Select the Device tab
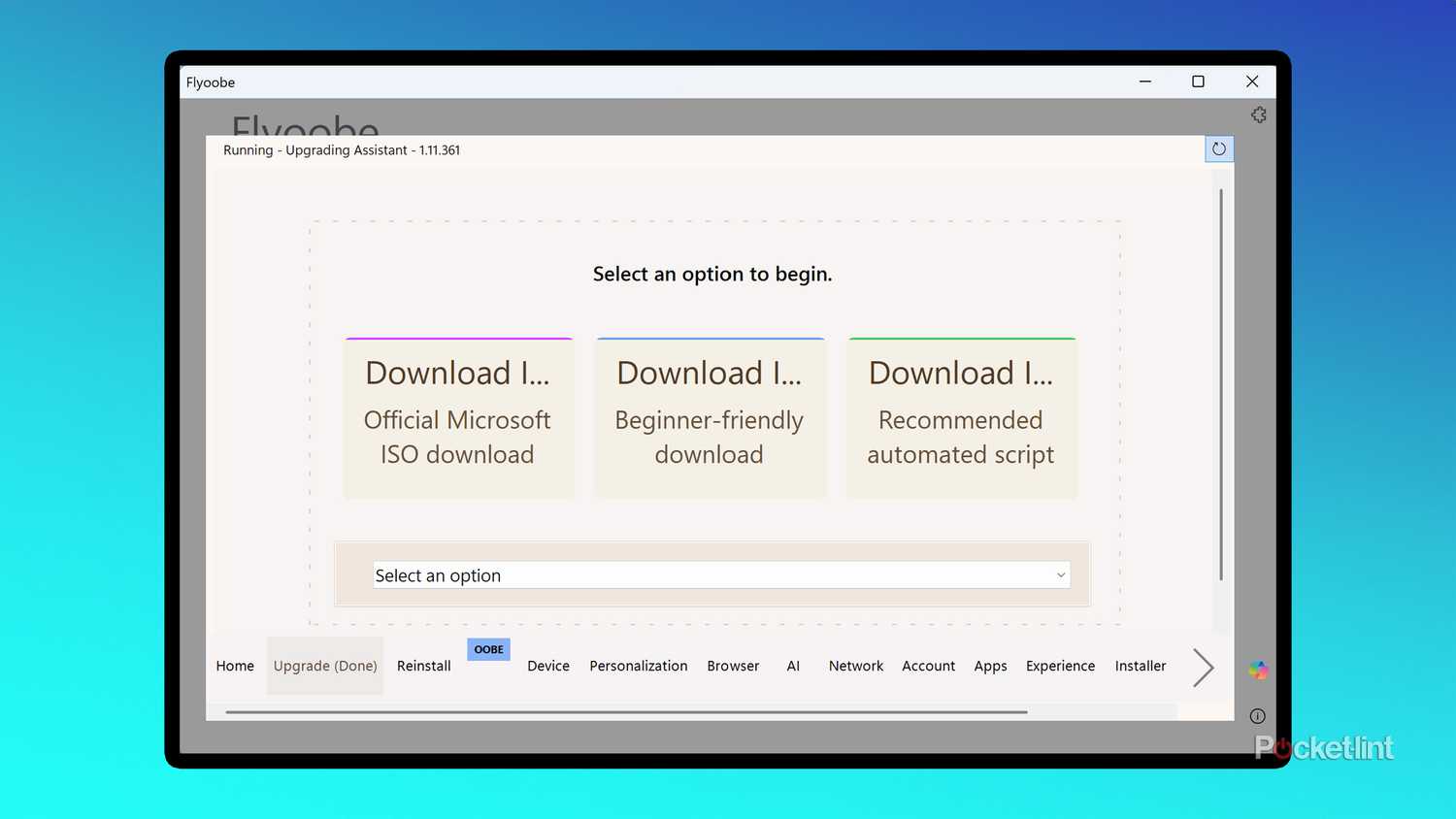Screen dimensions: 1456x819 click(548, 666)
